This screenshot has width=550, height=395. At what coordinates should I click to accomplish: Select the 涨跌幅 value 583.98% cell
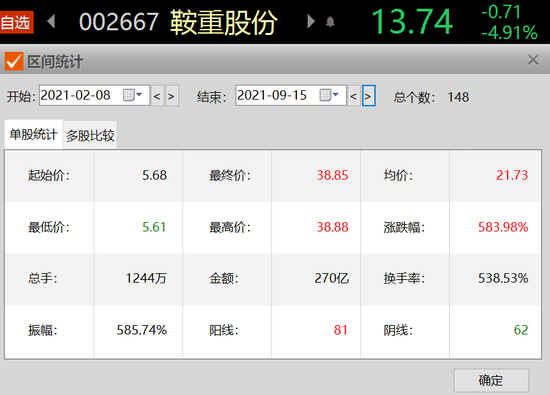point(495,227)
